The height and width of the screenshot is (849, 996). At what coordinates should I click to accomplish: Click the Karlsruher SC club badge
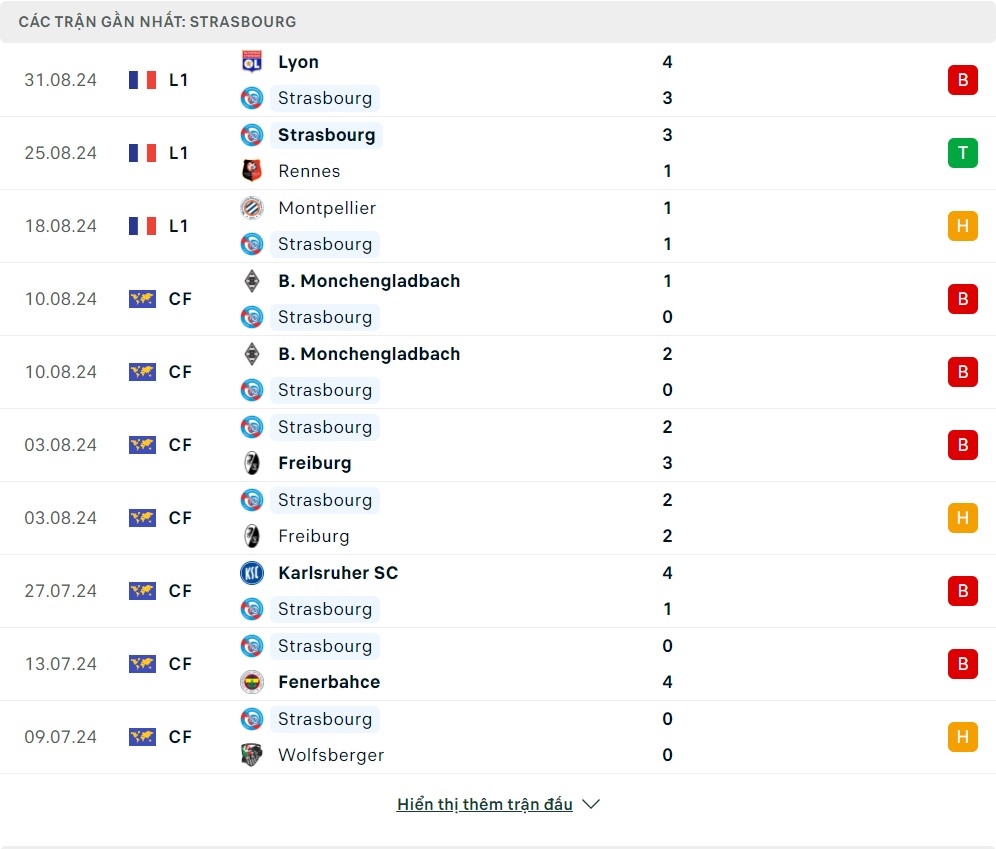[x=252, y=573]
